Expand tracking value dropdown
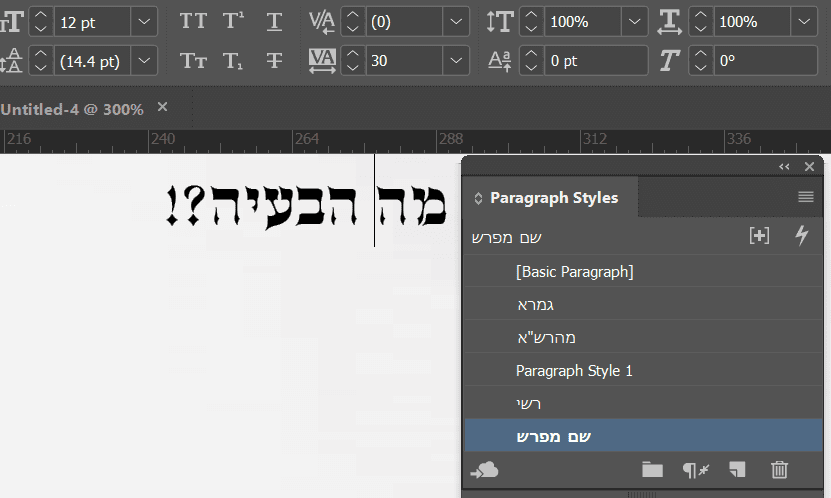Screen dimensions: 831x498 pos(455,61)
